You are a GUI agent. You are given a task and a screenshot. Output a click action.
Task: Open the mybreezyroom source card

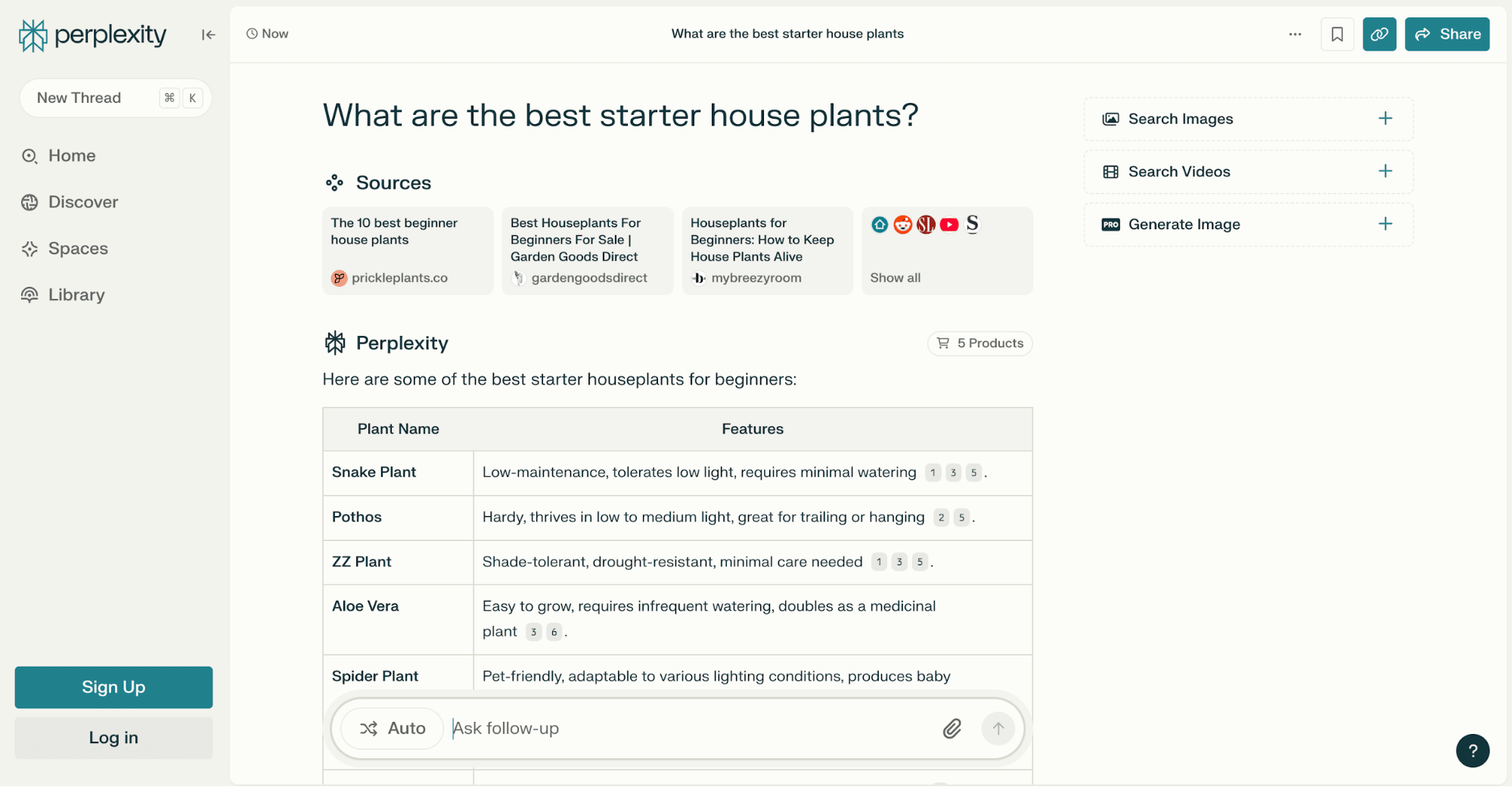click(x=768, y=250)
